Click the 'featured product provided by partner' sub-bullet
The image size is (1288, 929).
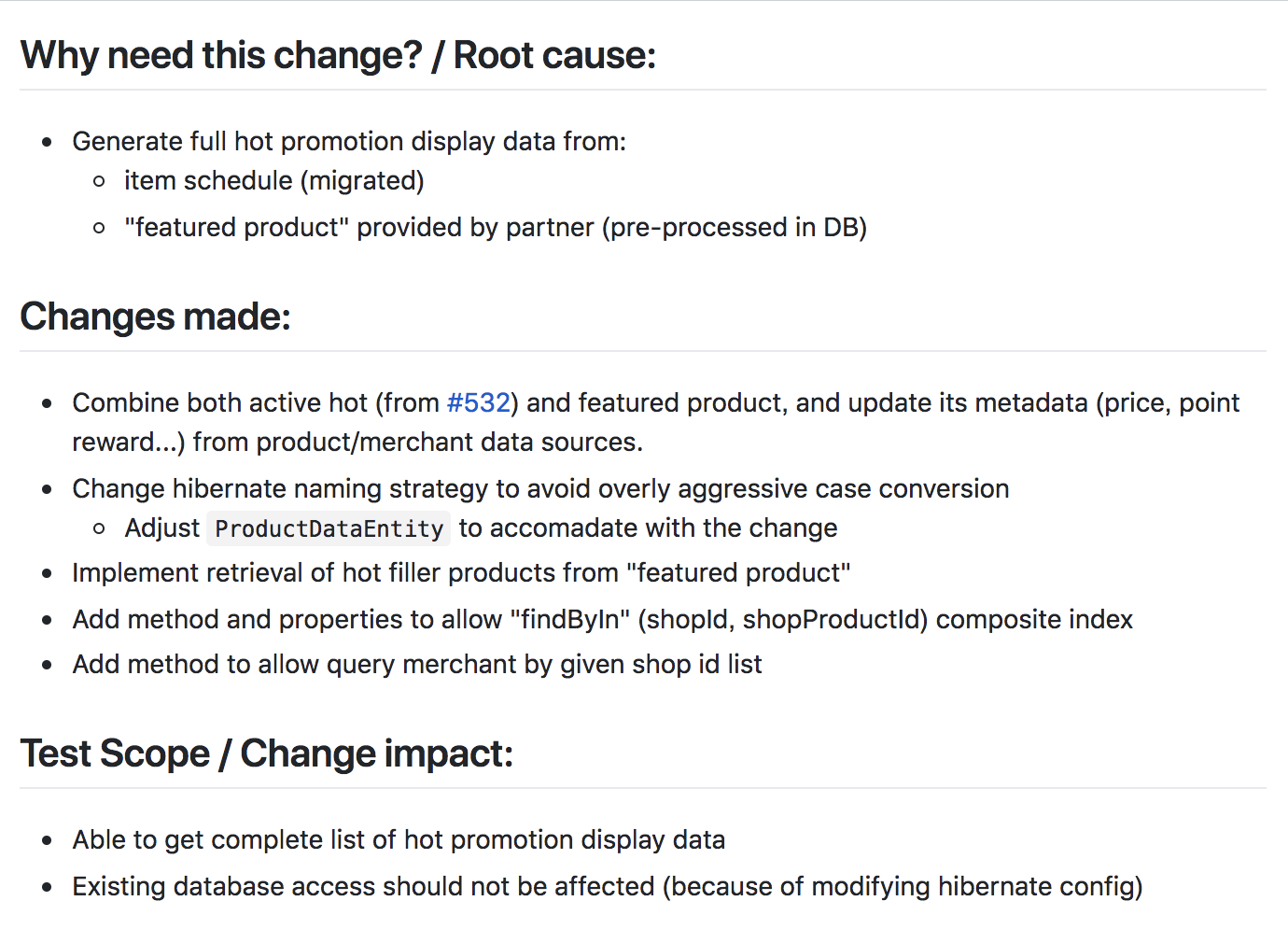coord(496,227)
